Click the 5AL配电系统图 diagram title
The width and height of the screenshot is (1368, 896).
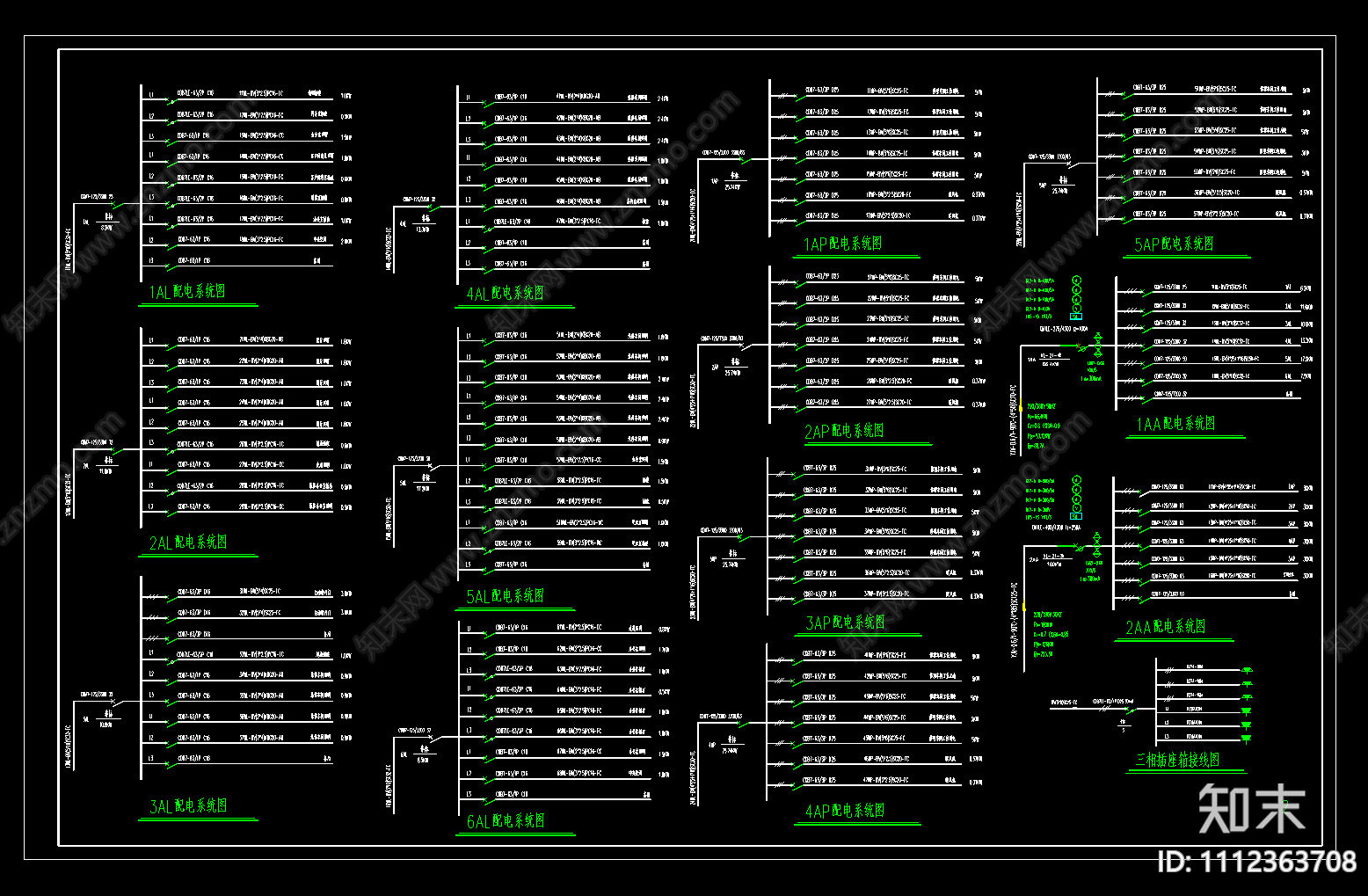(x=505, y=596)
